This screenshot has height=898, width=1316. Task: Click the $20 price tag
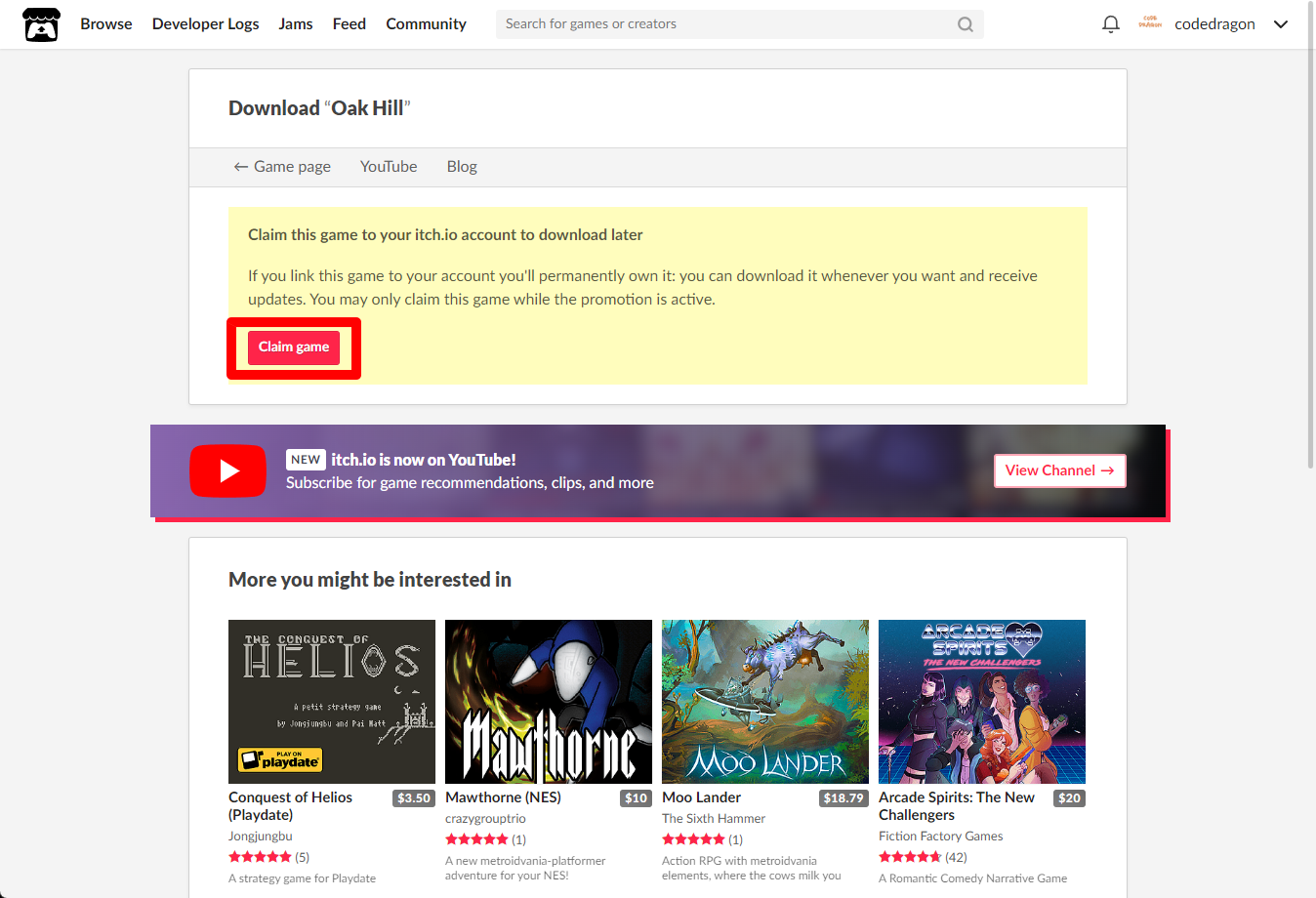click(x=1070, y=798)
